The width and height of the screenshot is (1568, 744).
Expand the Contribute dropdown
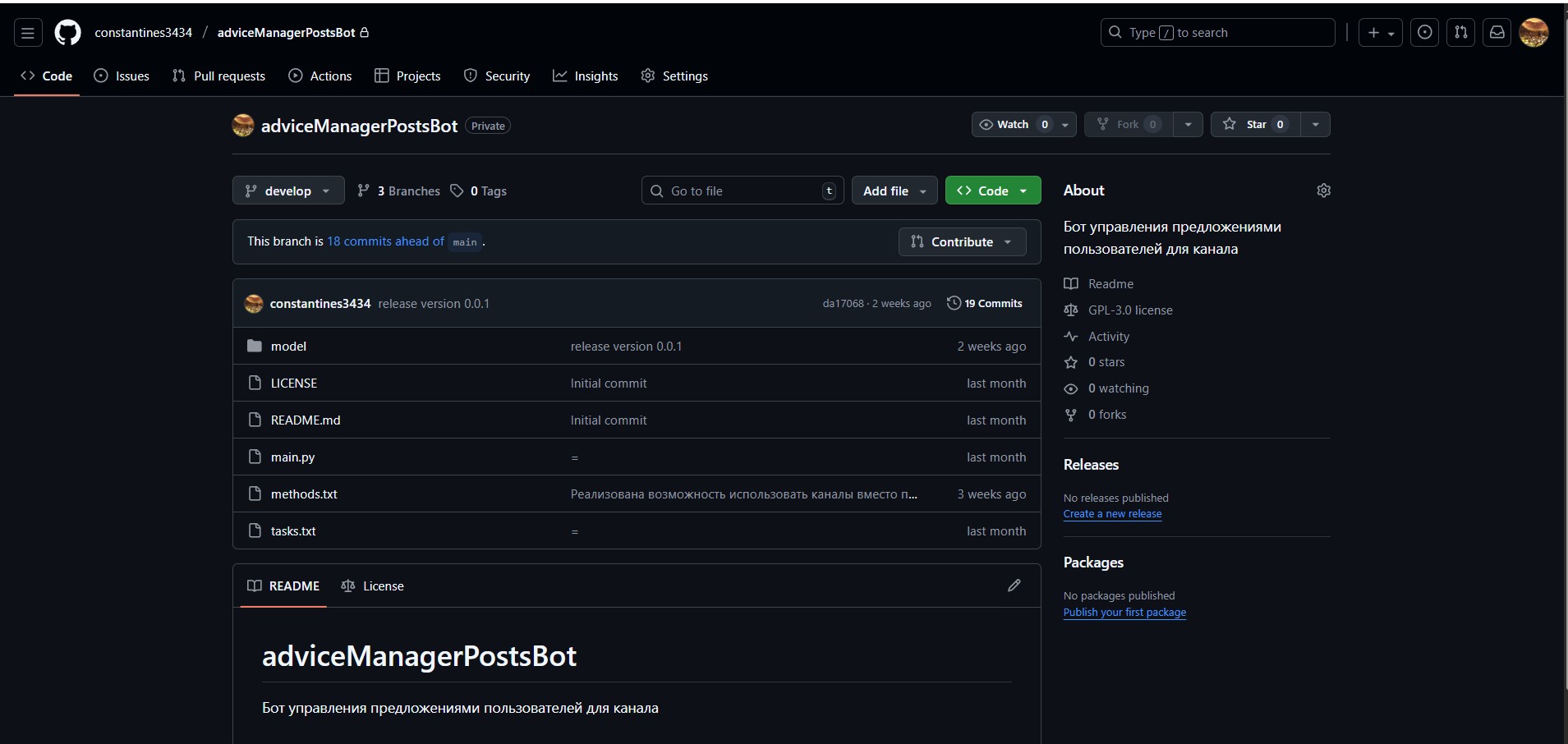pyautogui.click(x=963, y=242)
